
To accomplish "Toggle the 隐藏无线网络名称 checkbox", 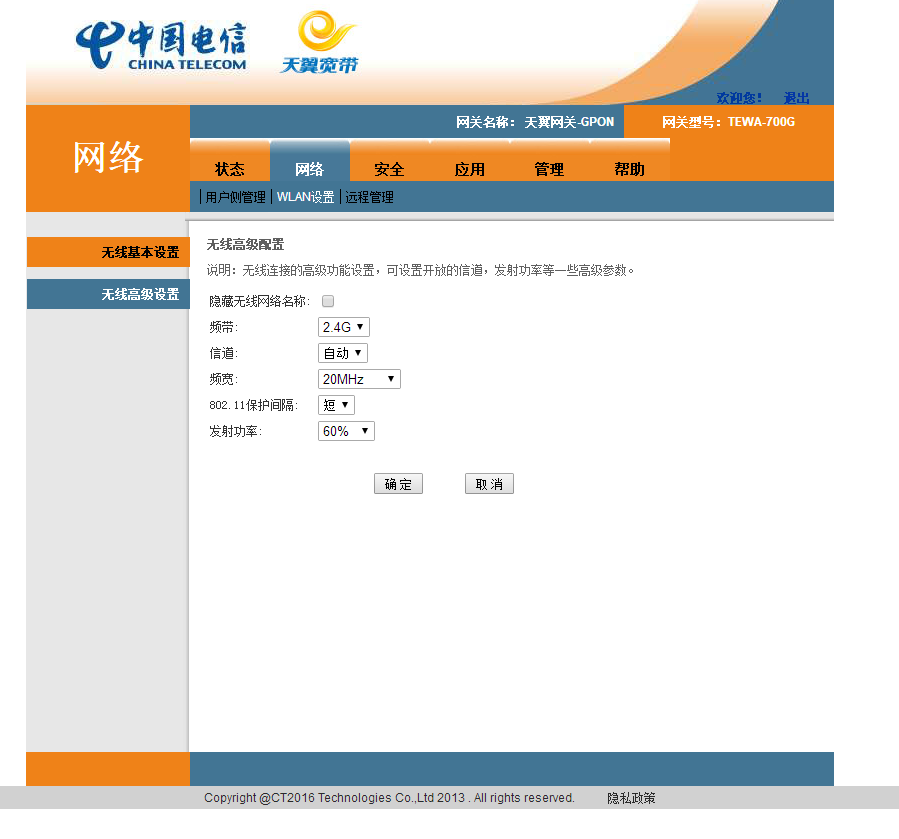I will [x=328, y=301].
